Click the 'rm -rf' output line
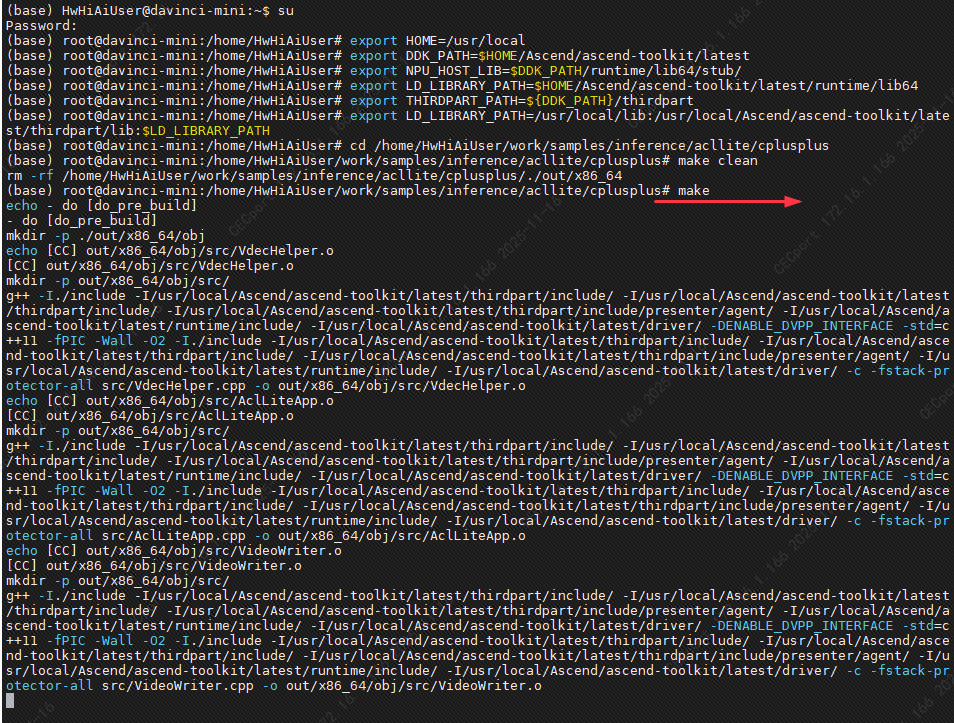 click(x=314, y=176)
